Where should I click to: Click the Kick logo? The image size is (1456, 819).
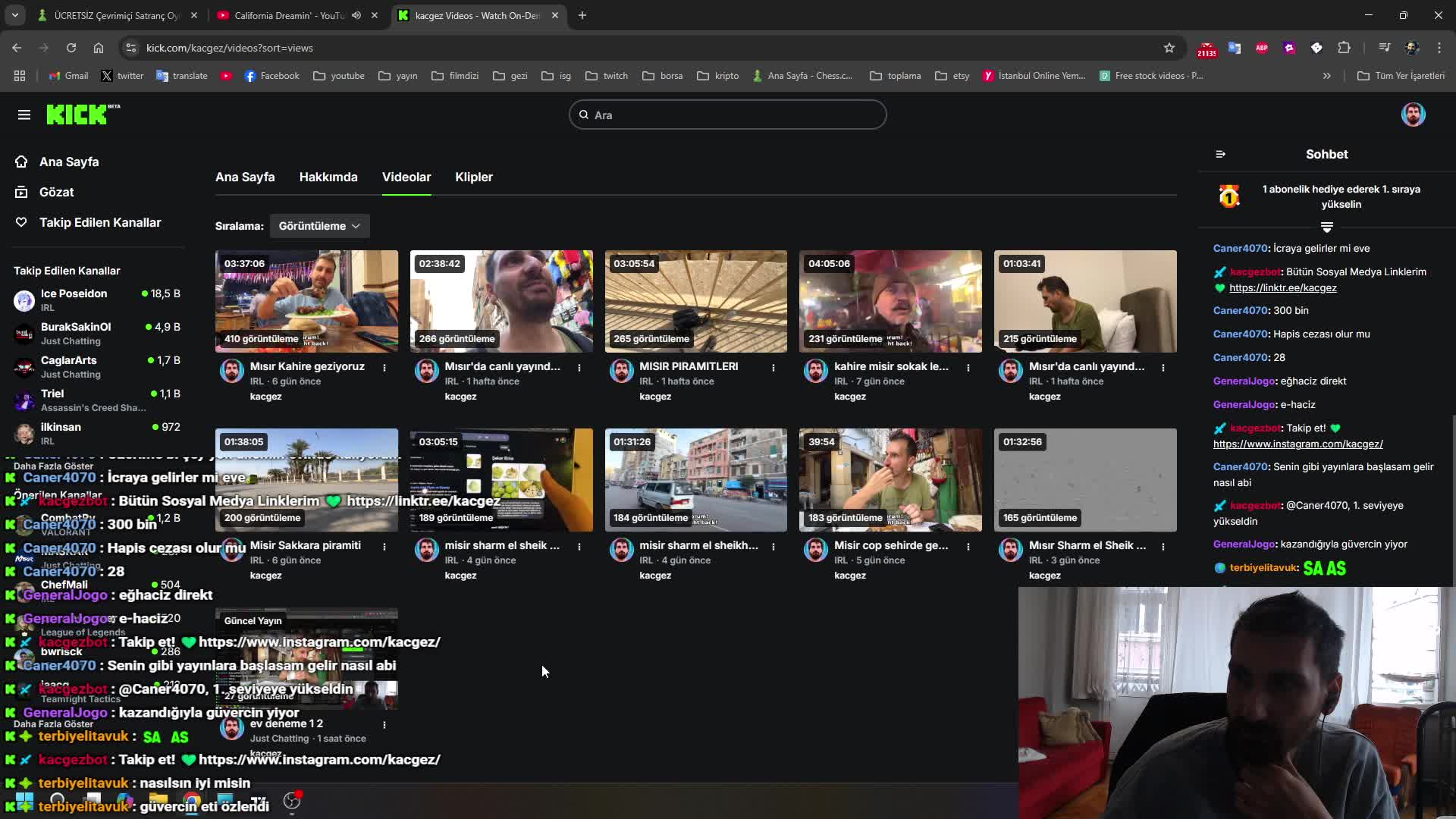pos(83,115)
